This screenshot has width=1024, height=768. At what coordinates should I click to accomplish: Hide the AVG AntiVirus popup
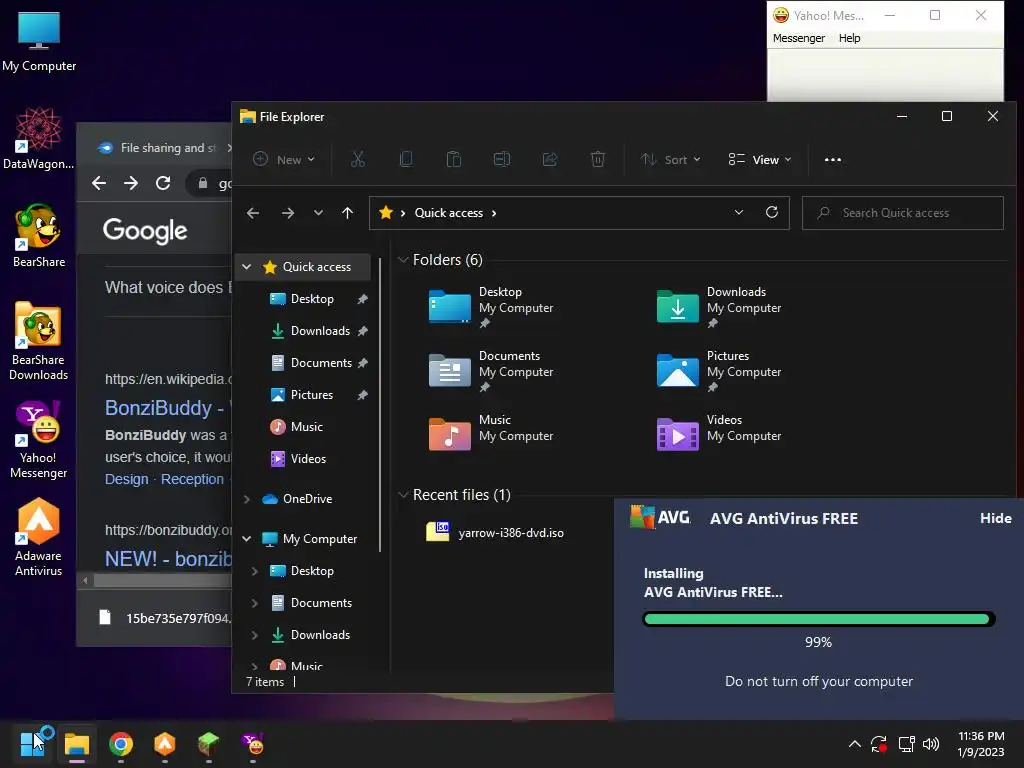[995, 519]
